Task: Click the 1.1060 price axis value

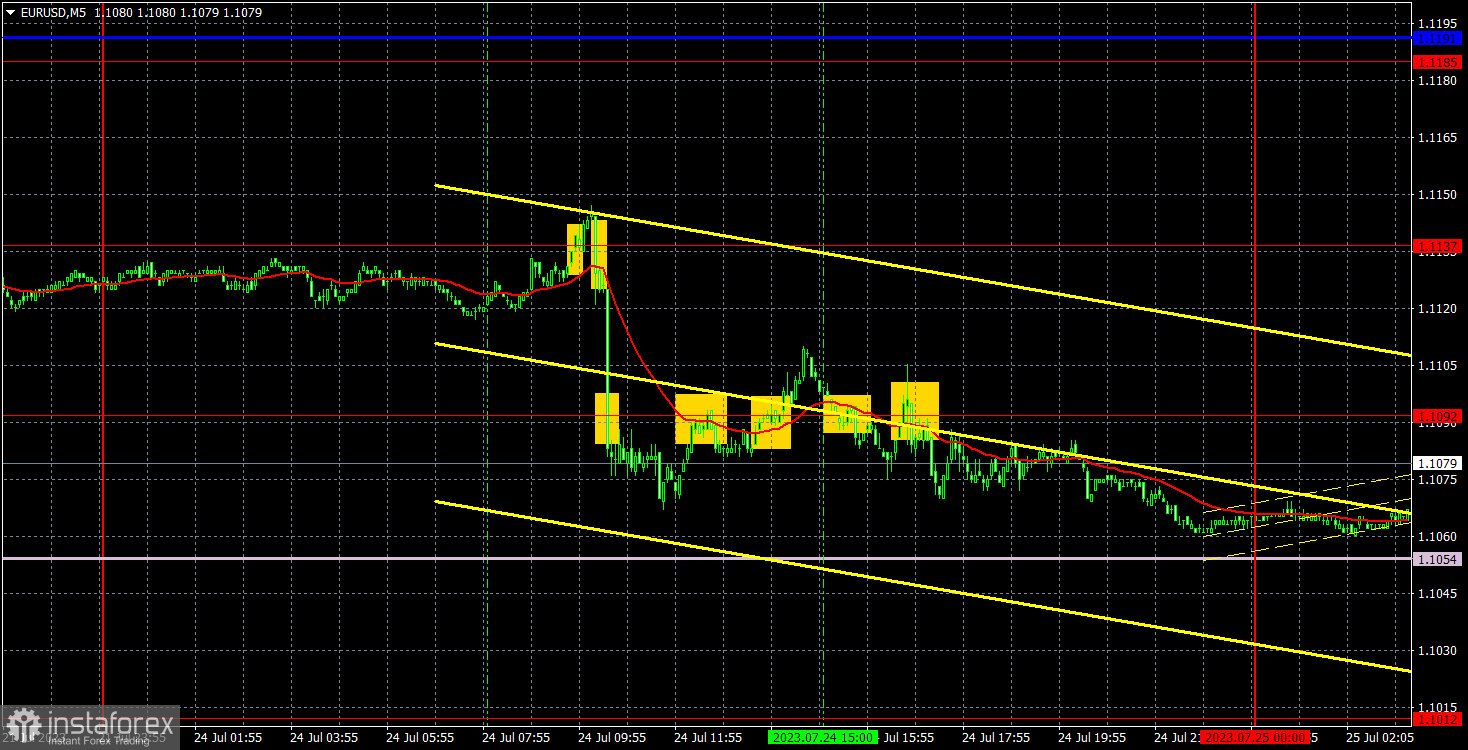Action: pyautogui.click(x=1438, y=537)
